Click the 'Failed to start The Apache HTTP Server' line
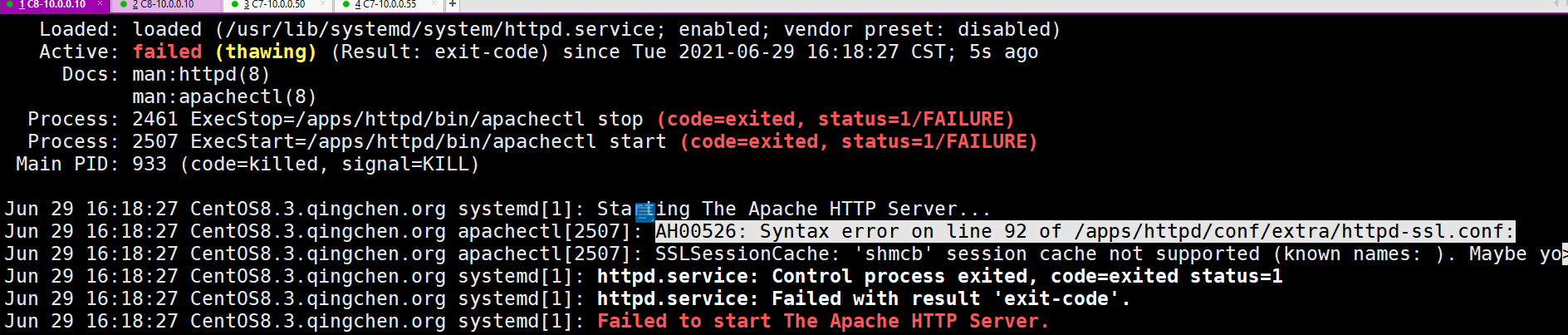Image resolution: width=1568 pixels, height=335 pixels. pyautogui.click(x=822, y=322)
